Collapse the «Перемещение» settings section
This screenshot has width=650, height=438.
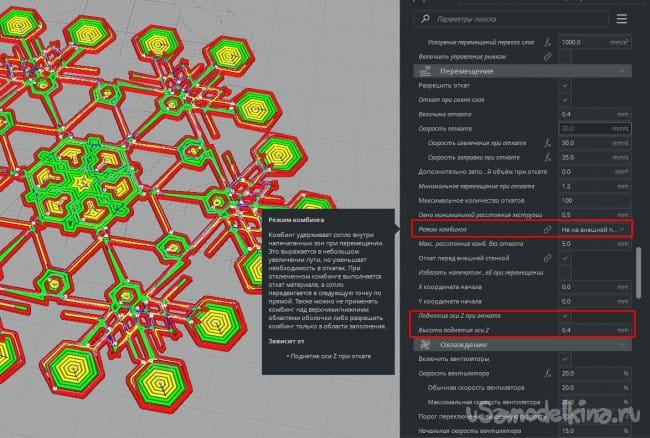pos(622,71)
